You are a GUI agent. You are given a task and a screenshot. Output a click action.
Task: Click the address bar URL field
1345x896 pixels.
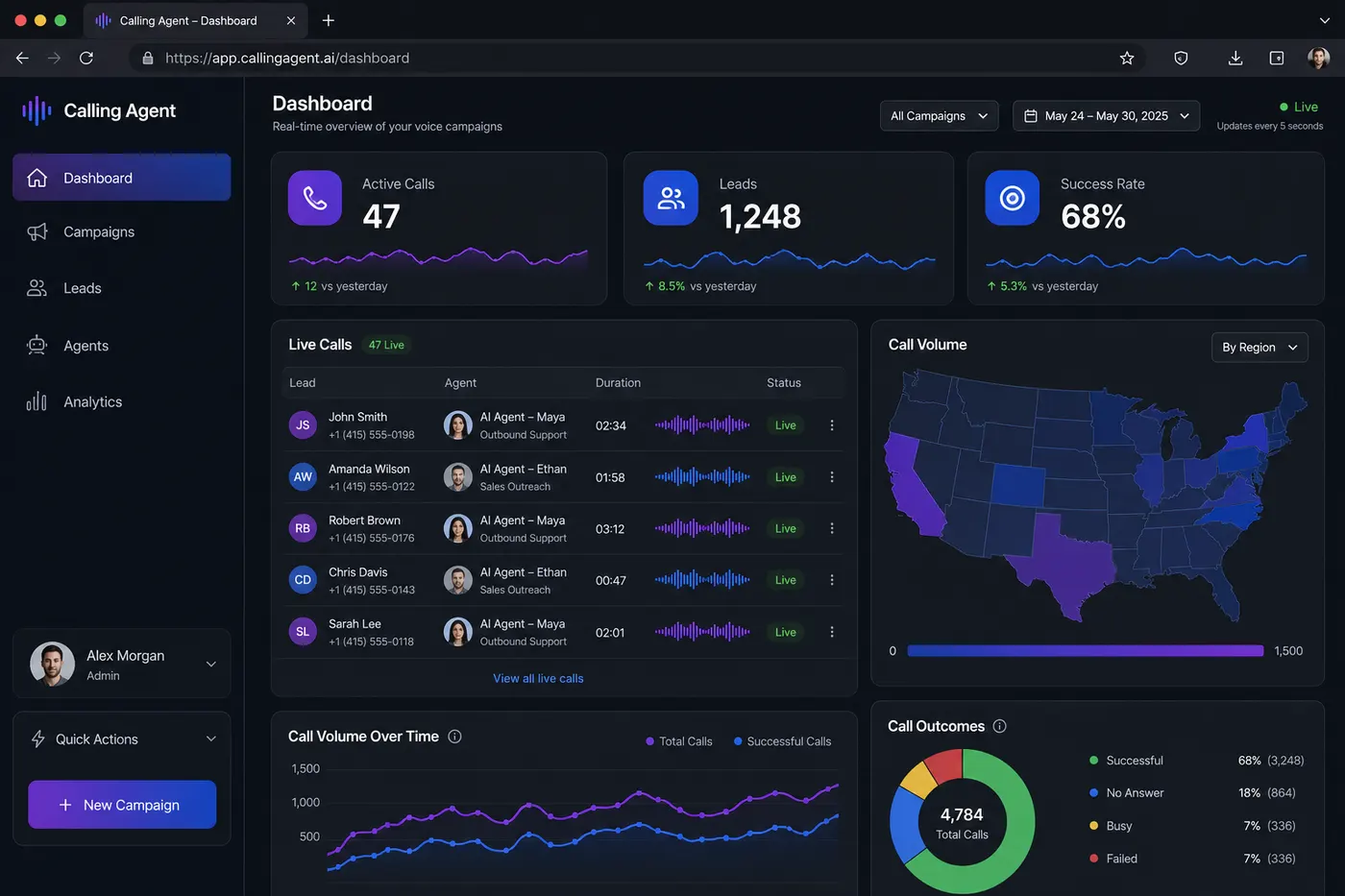pos(634,59)
